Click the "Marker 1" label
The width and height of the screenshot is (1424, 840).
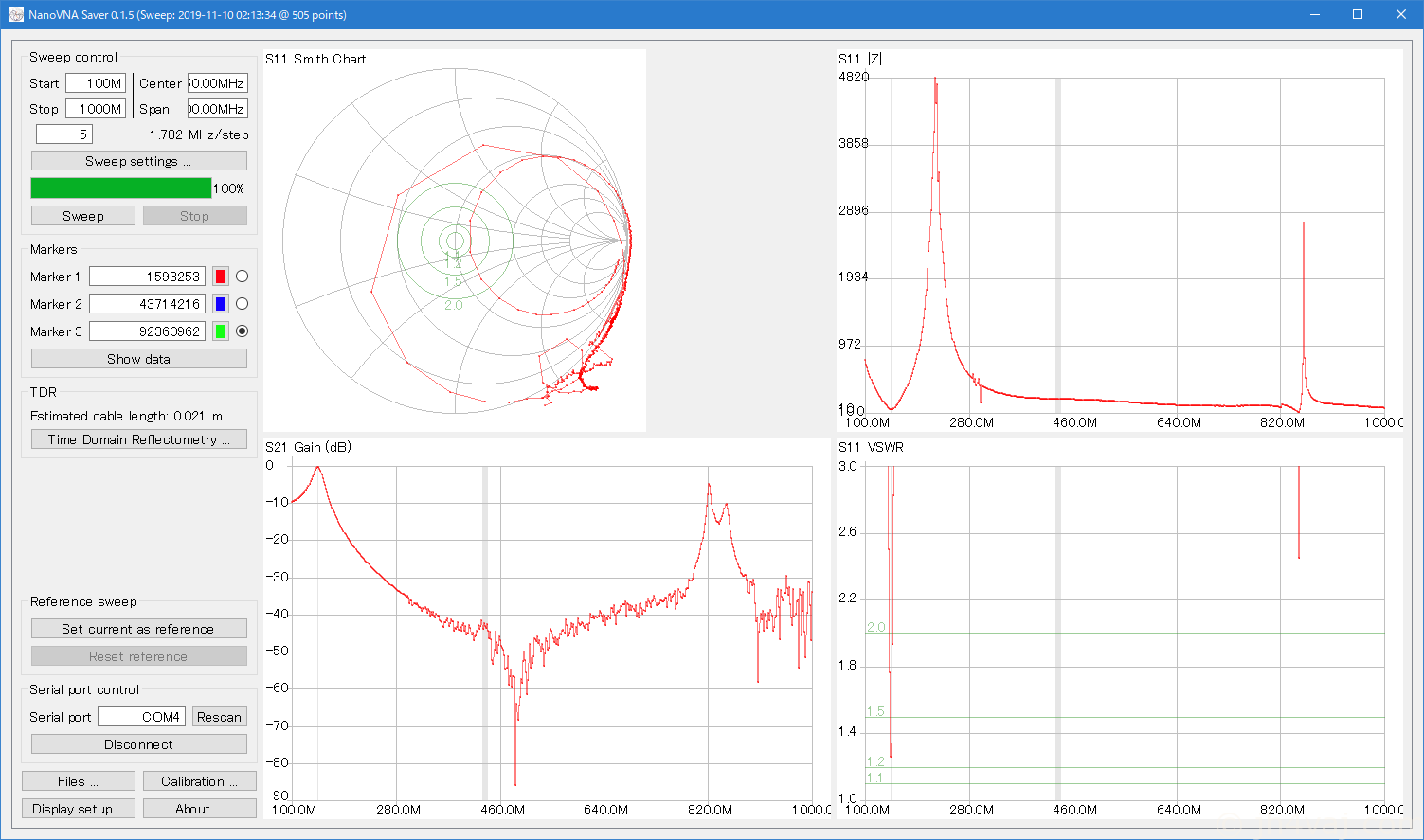tap(56, 277)
